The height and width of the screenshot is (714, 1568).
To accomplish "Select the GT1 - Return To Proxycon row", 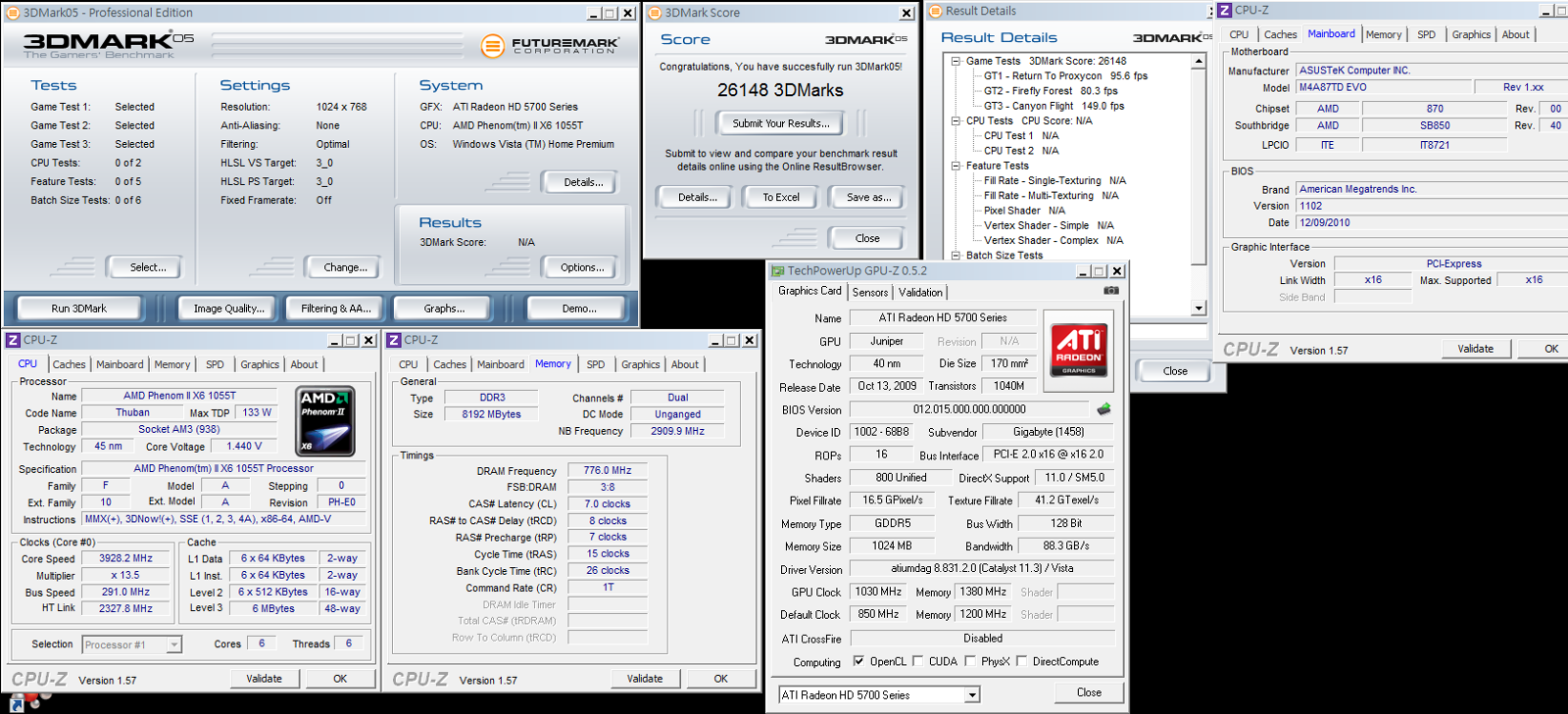I will click(x=1065, y=75).
